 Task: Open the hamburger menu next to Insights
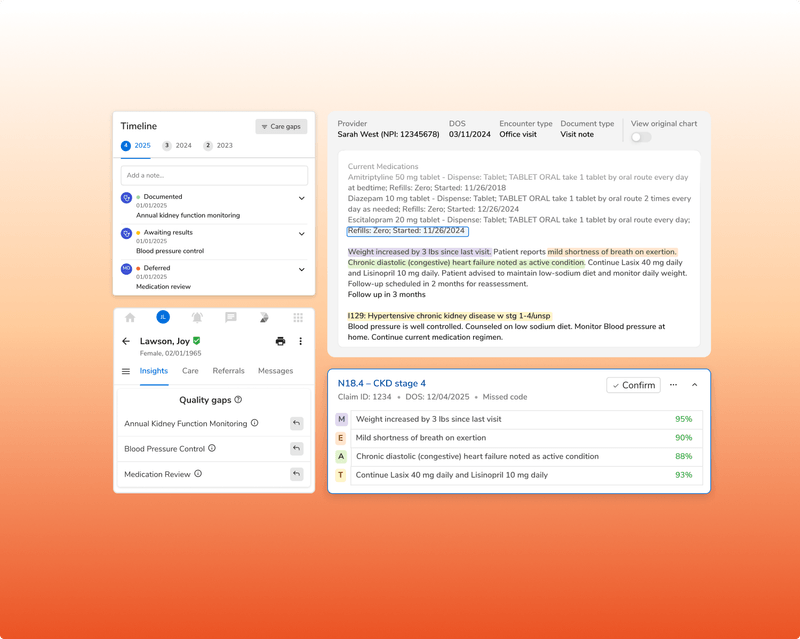pos(126,371)
